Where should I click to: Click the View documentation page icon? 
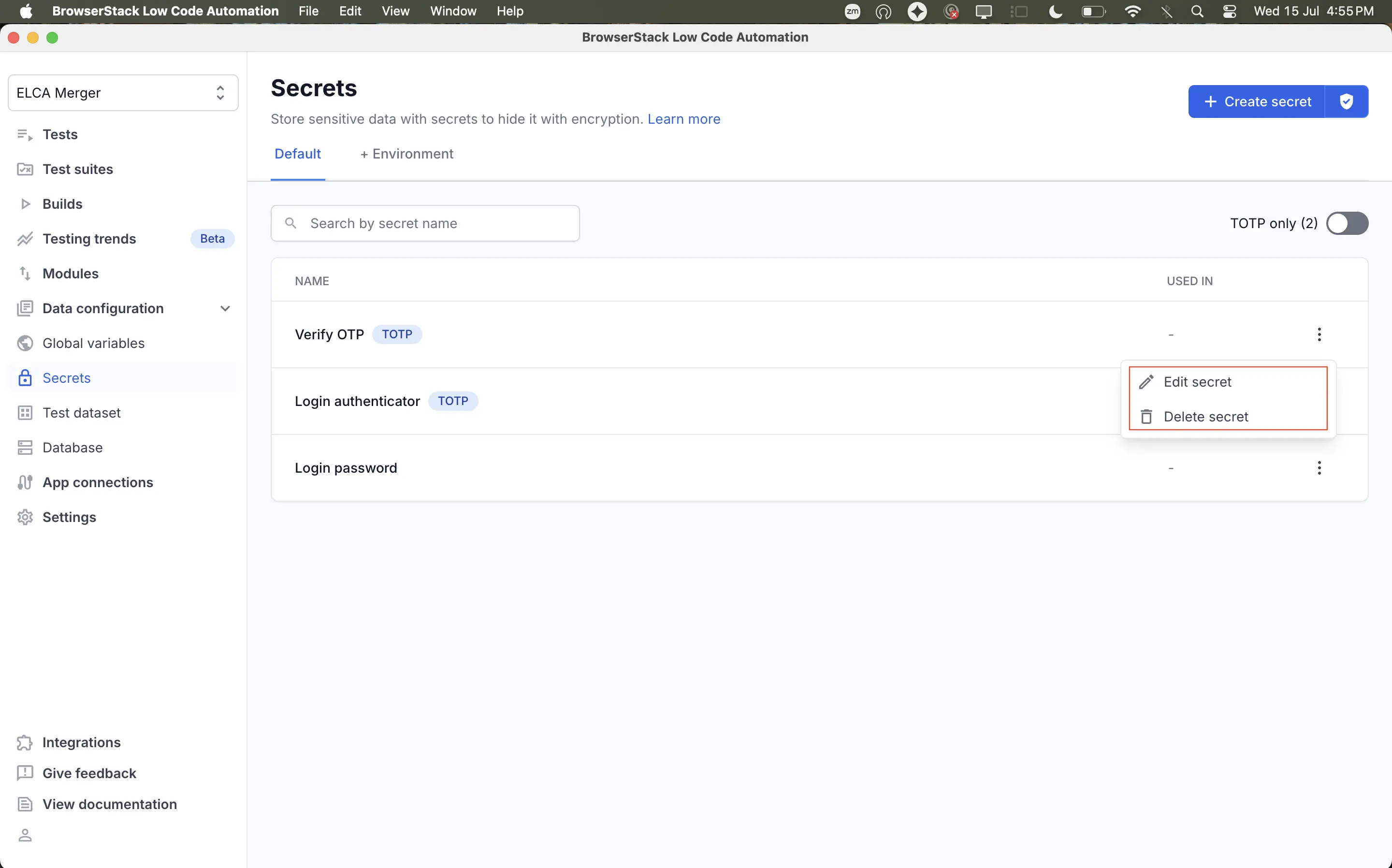(x=25, y=805)
